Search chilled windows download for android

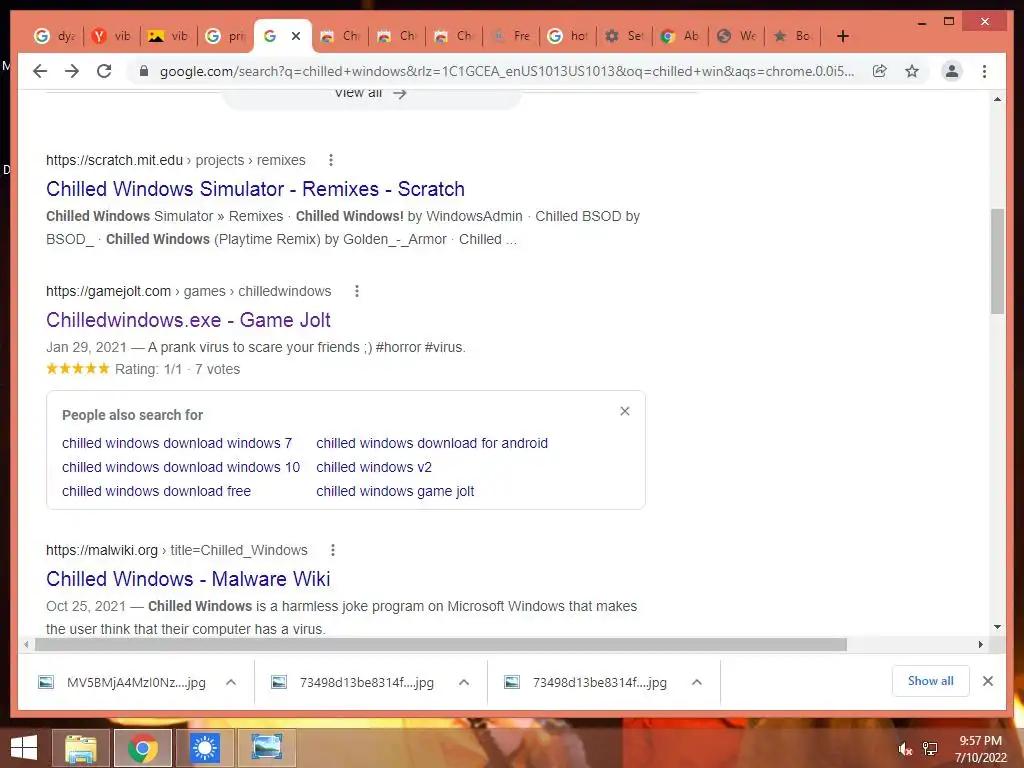432,443
